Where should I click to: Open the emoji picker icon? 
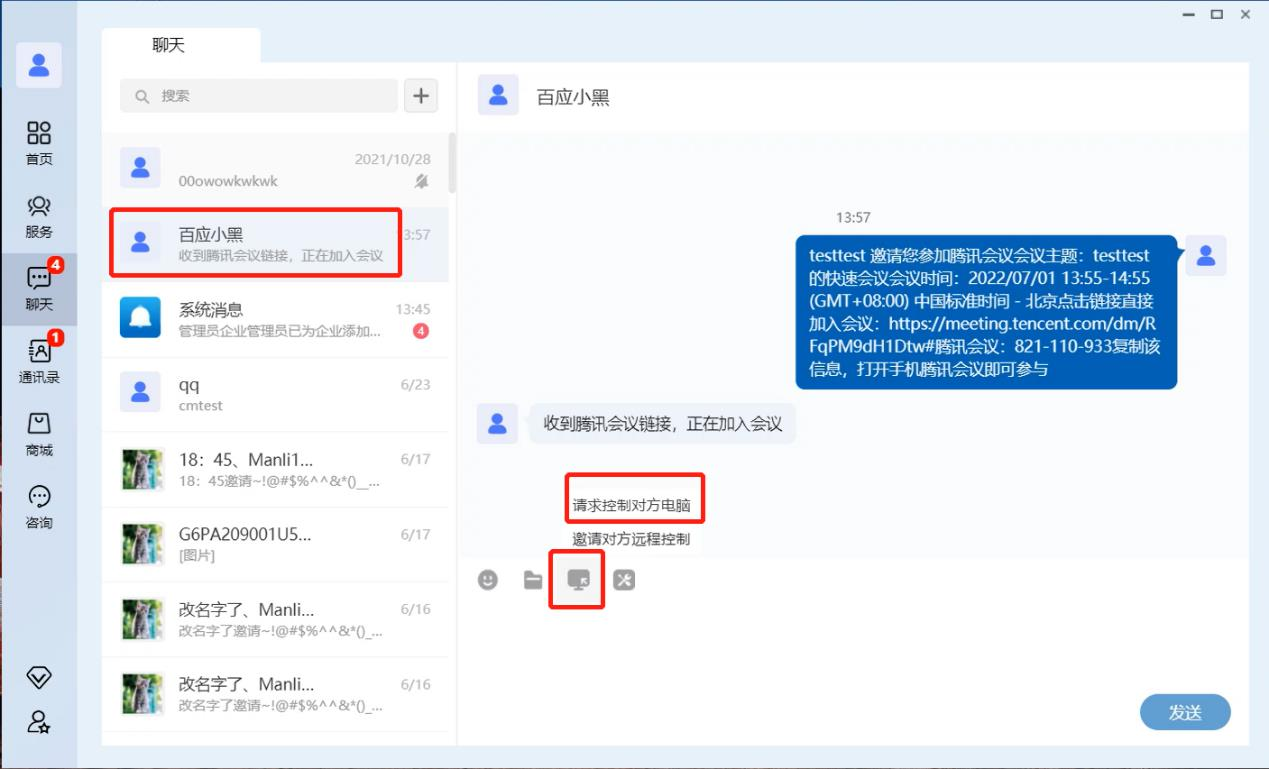[x=488, y=580]
